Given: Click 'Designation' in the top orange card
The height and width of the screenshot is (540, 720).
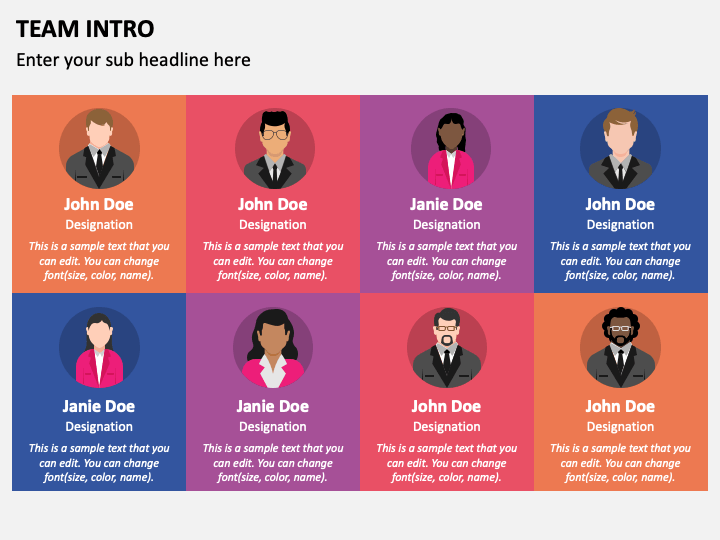Looking at the screenshot, I should click(x=99, y=225).
